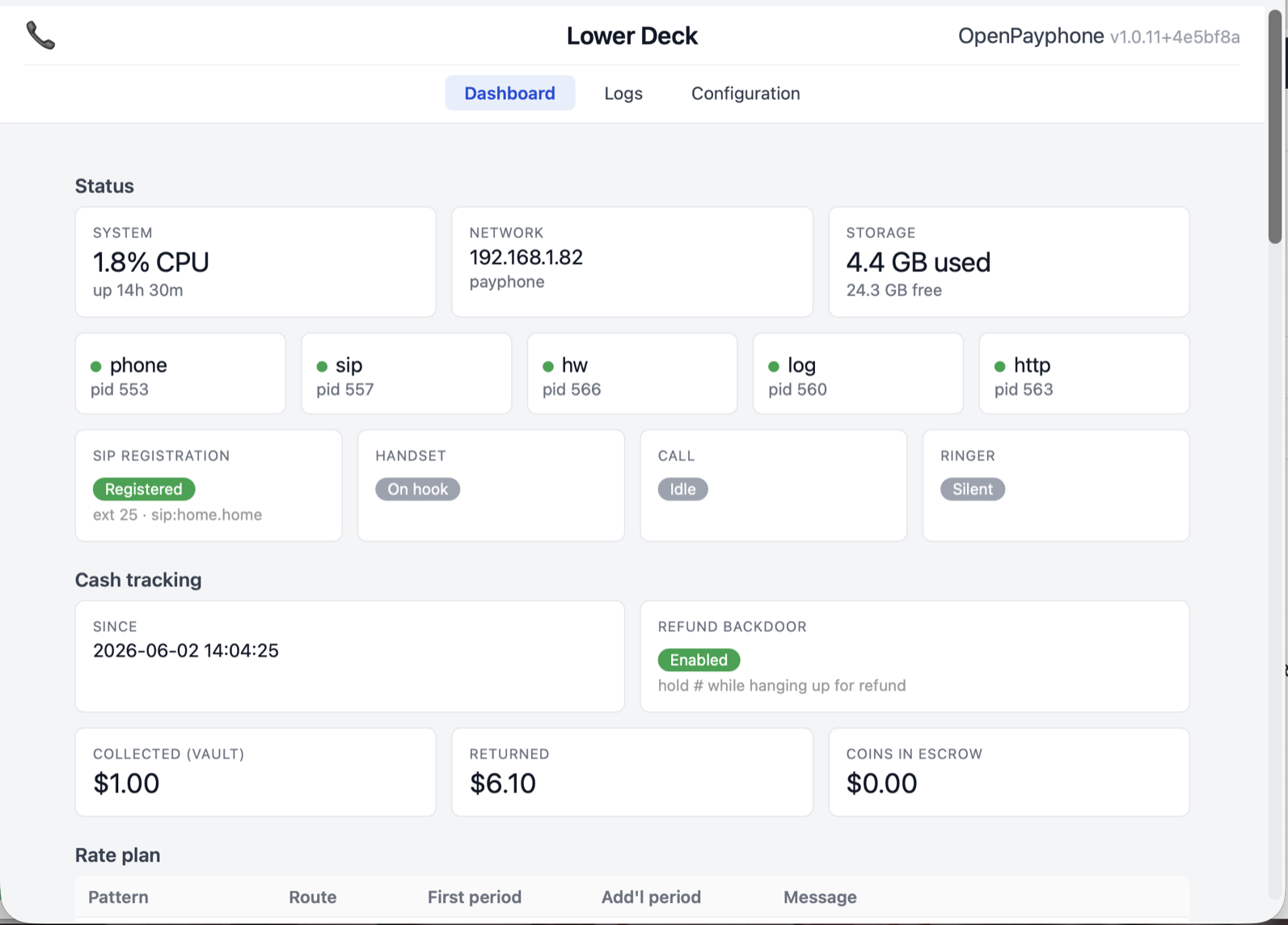Click pid 566 in hw card

[572, 390]
